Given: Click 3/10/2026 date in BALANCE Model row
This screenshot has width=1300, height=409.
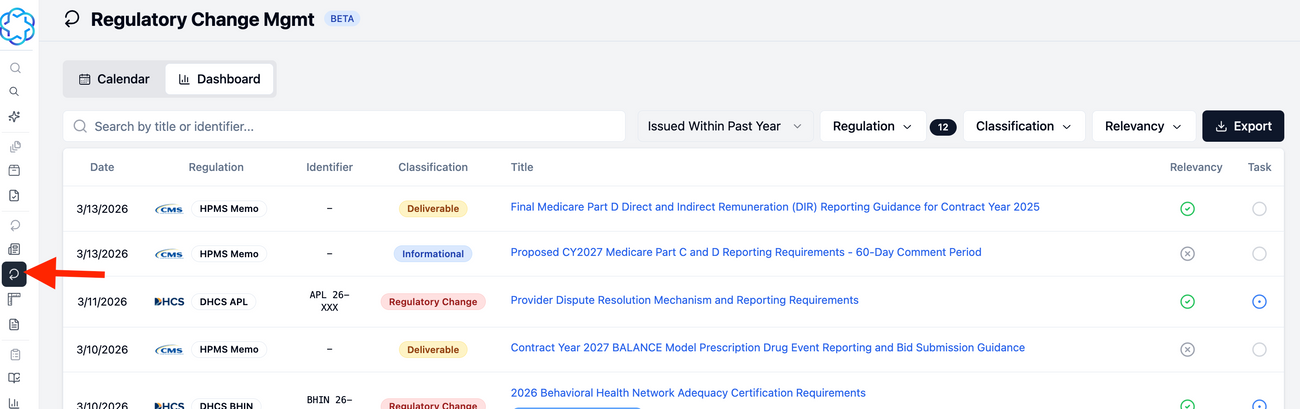Looking at the screenshot, I should click(102, 350).
